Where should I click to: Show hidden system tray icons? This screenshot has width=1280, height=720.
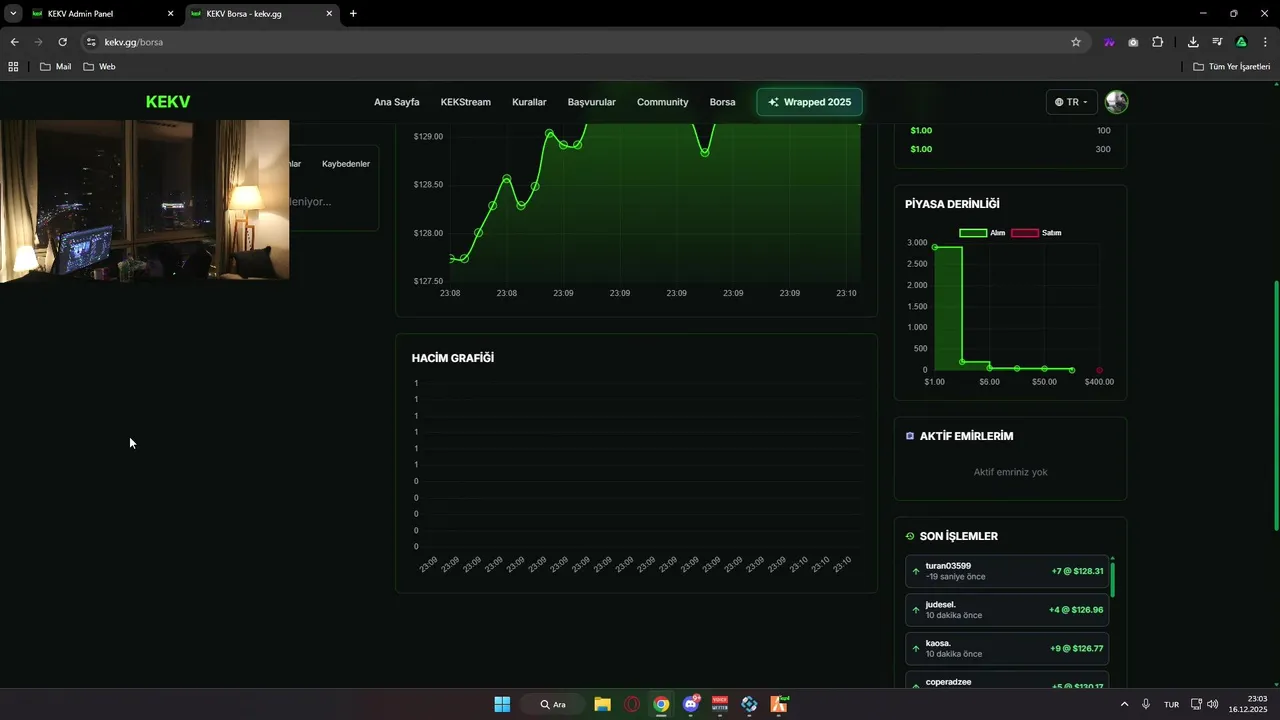[x=1124, y=704]
